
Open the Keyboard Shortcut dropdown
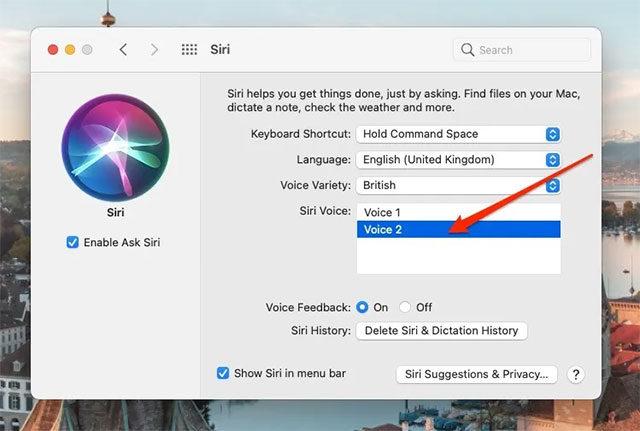[x=458, y=134]
